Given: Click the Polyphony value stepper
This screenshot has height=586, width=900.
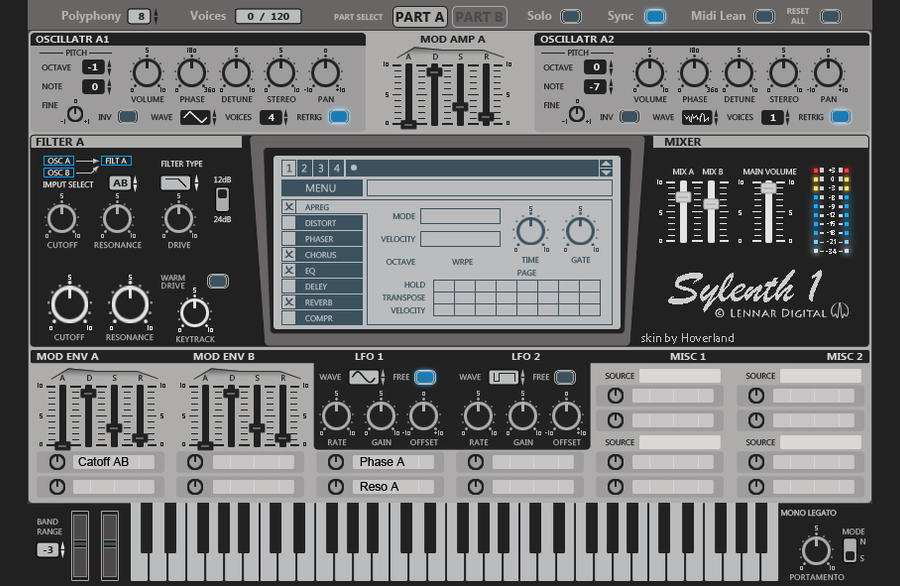Looking at the screenshot, I should [156, 16].
